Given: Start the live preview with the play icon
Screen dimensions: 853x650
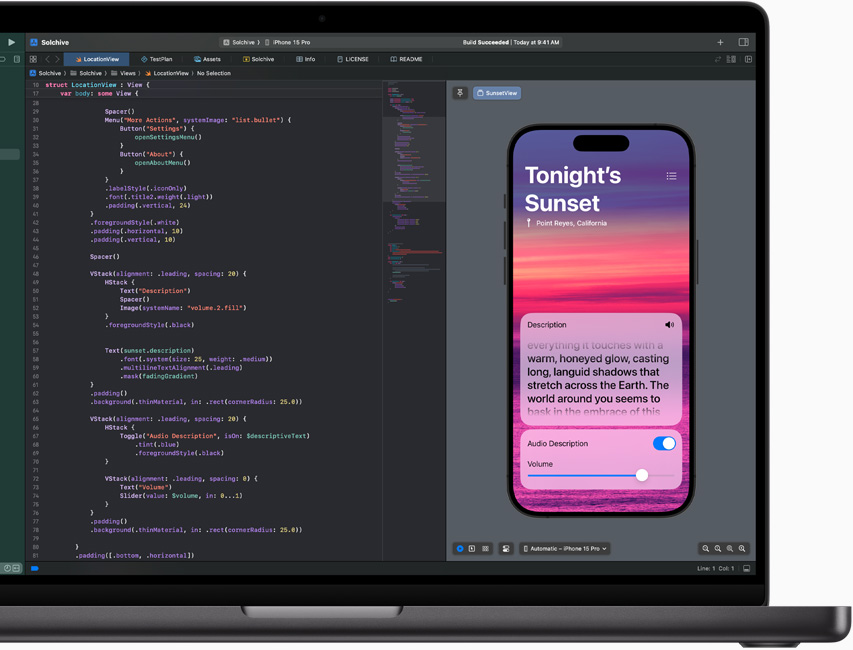Looking at the screenshot, I should [459, 549].
